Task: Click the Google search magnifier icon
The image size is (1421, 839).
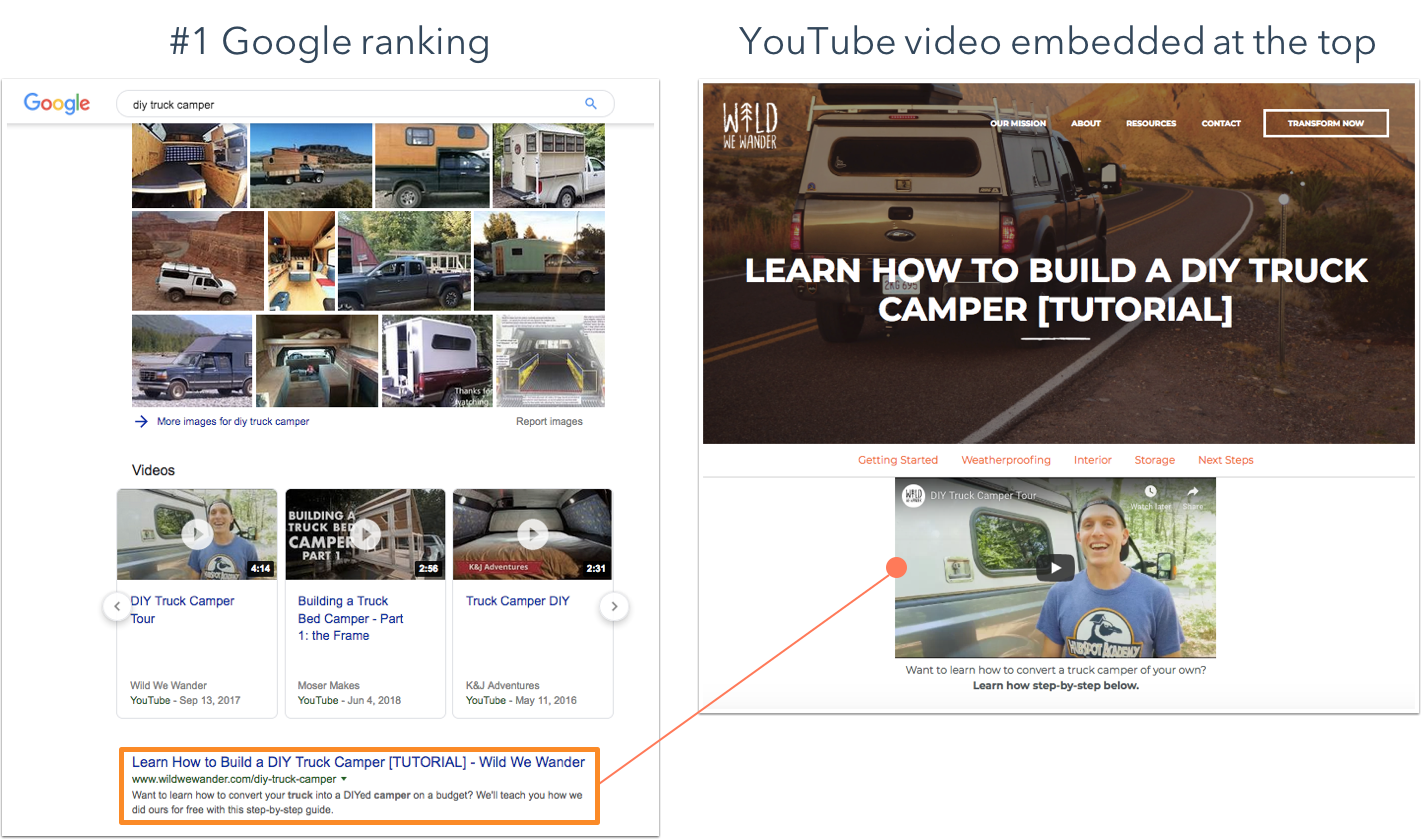Action: click(590, 104)
